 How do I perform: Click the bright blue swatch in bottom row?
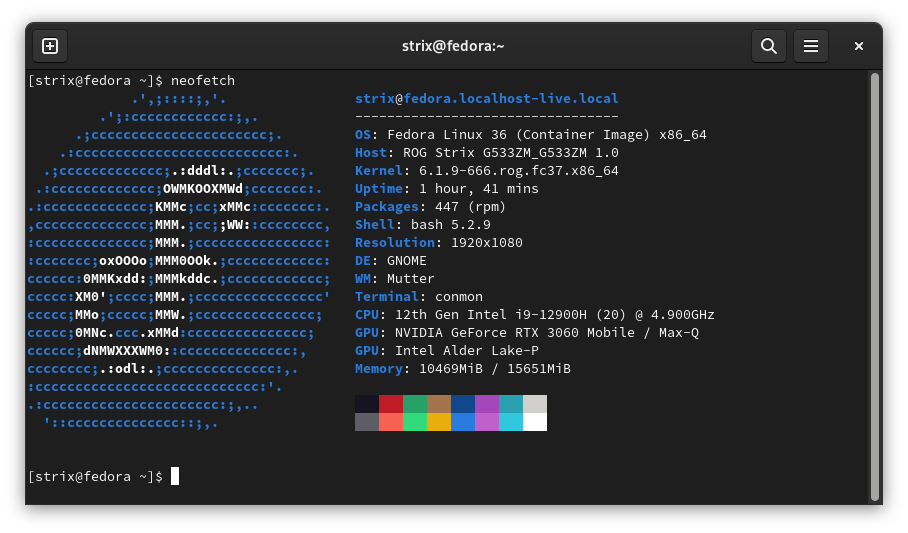coord(463,422)
